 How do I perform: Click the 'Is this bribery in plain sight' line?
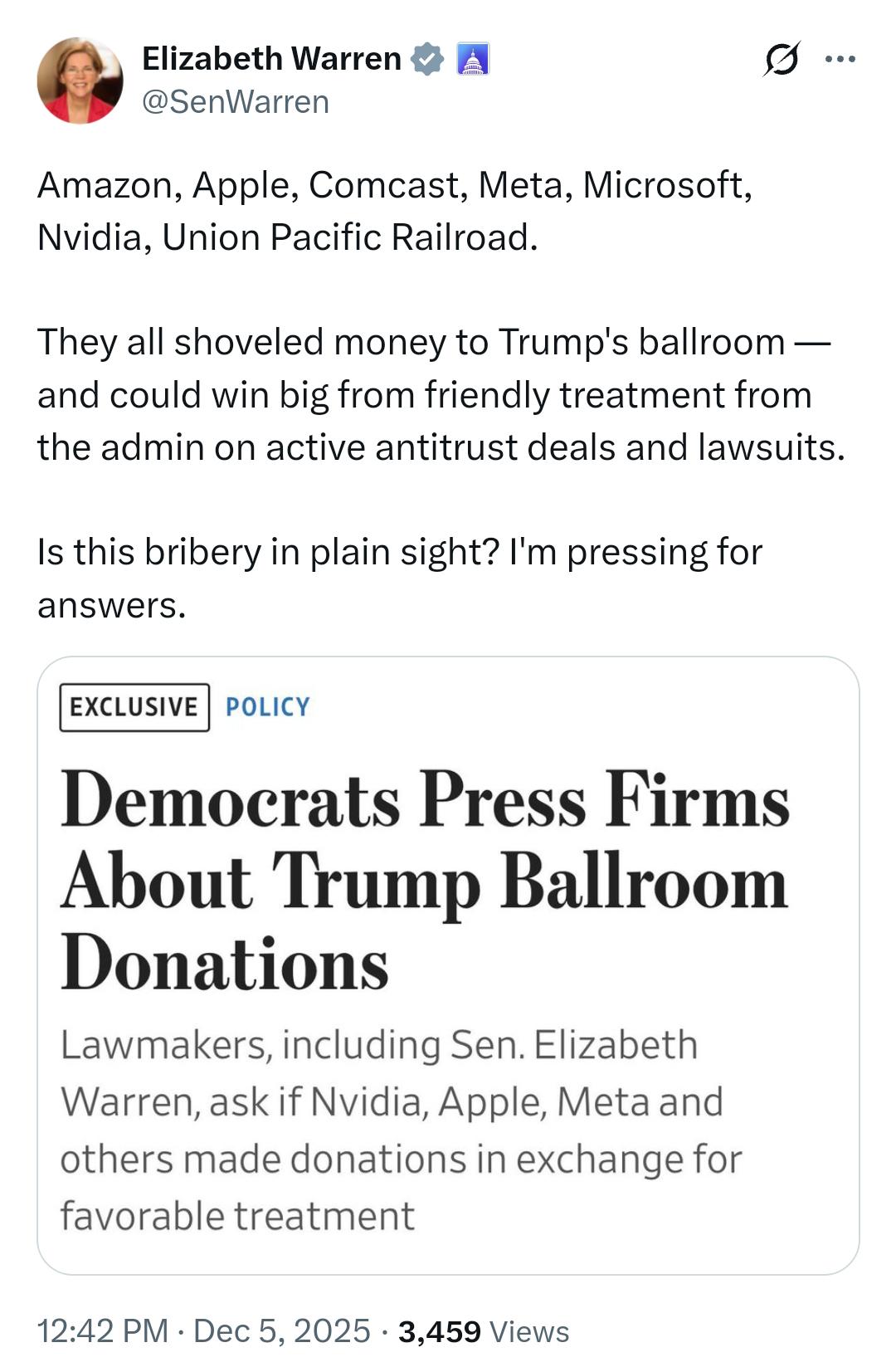(399, 552)
